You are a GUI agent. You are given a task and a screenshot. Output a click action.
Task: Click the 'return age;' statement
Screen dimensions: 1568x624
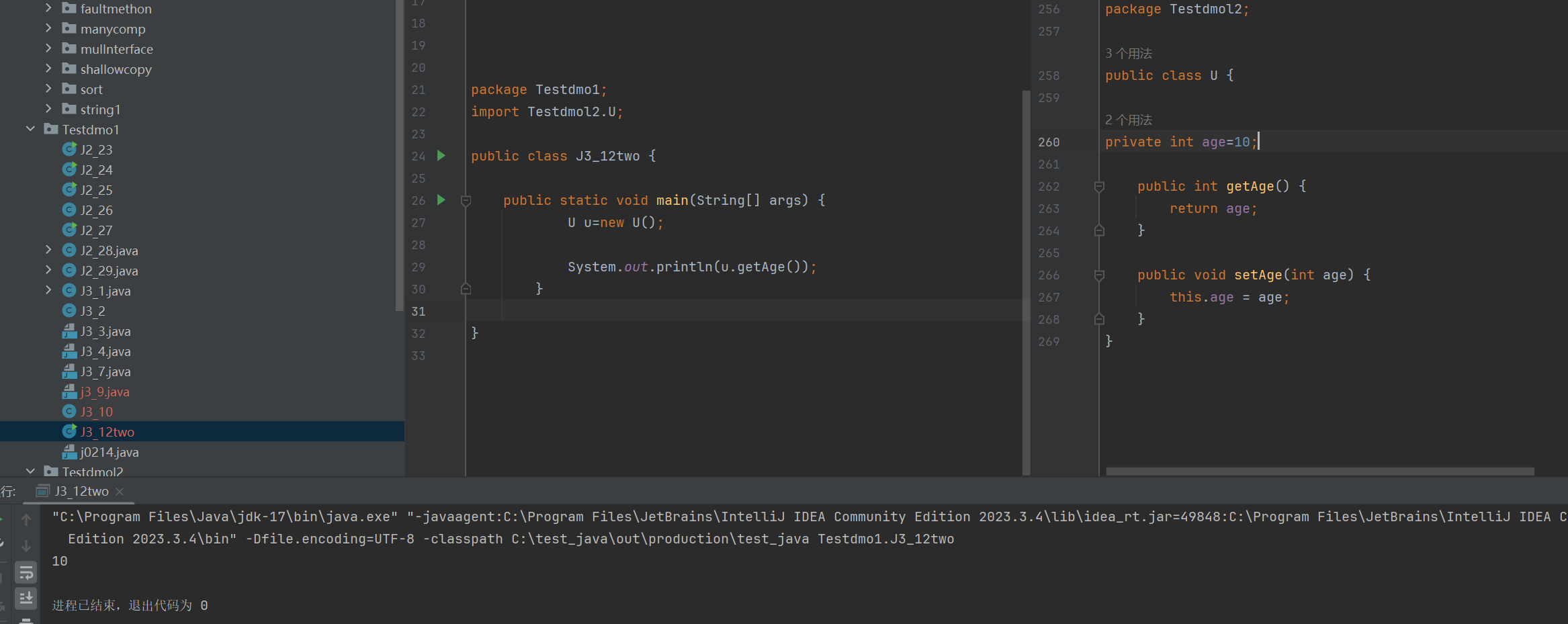pos(1213,208)
